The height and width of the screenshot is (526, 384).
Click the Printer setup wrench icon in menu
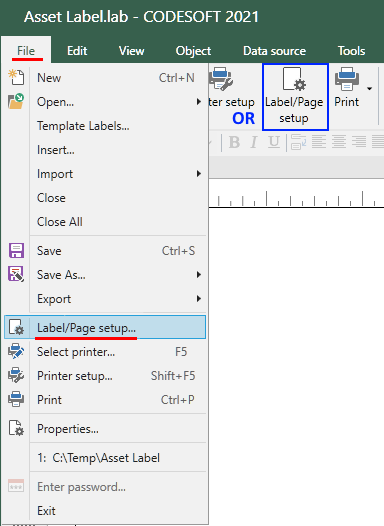[16, 376]
